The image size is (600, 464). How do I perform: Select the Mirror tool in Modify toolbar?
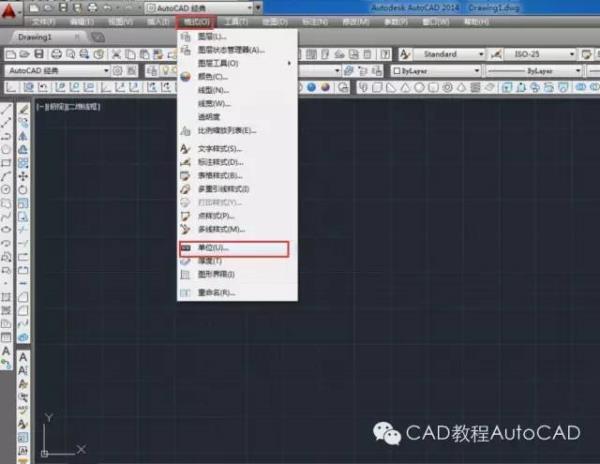23,136
